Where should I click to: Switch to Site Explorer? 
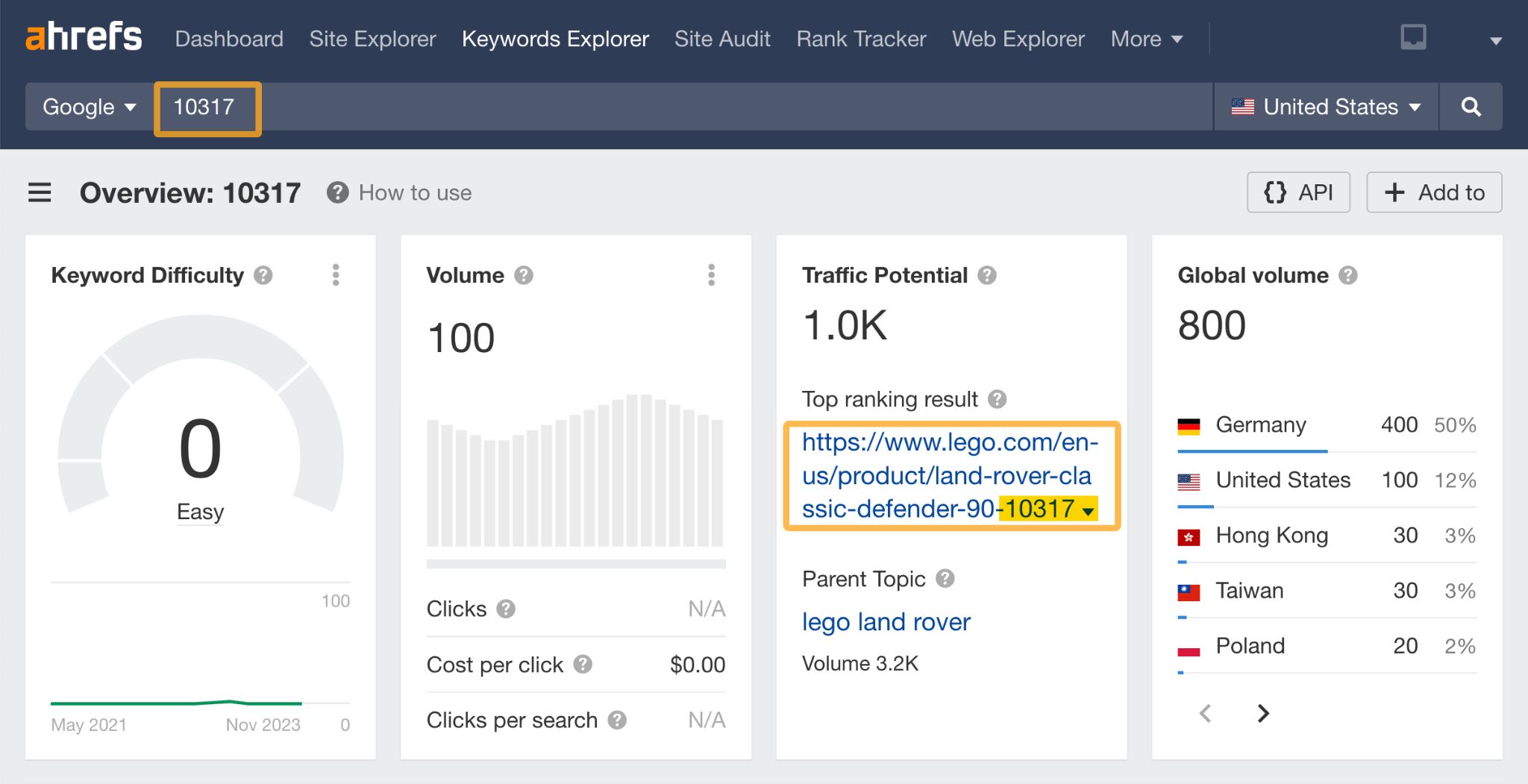[372, 39]
